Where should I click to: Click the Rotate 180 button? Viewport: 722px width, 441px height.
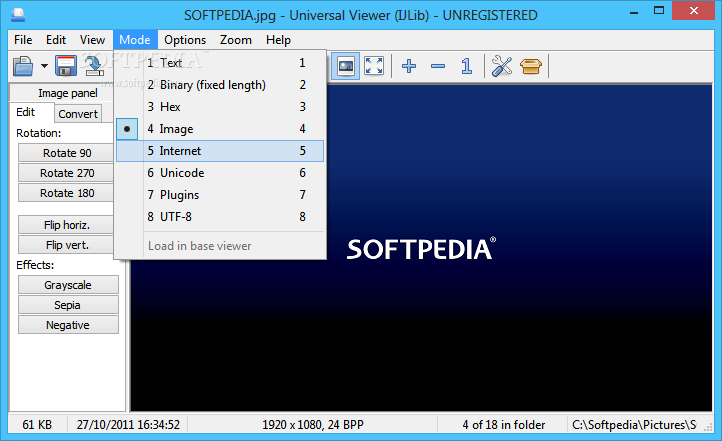(66, 193)
